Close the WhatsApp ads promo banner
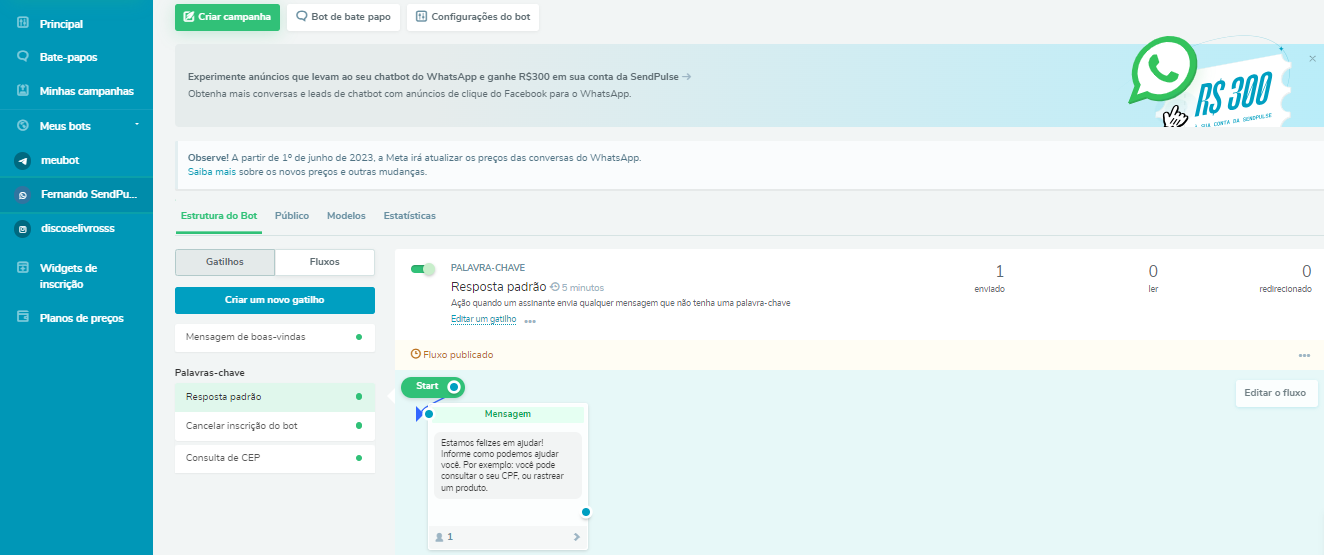Image resolution: width=1324 pixels, height=555 pixels. pos(1313,59)
